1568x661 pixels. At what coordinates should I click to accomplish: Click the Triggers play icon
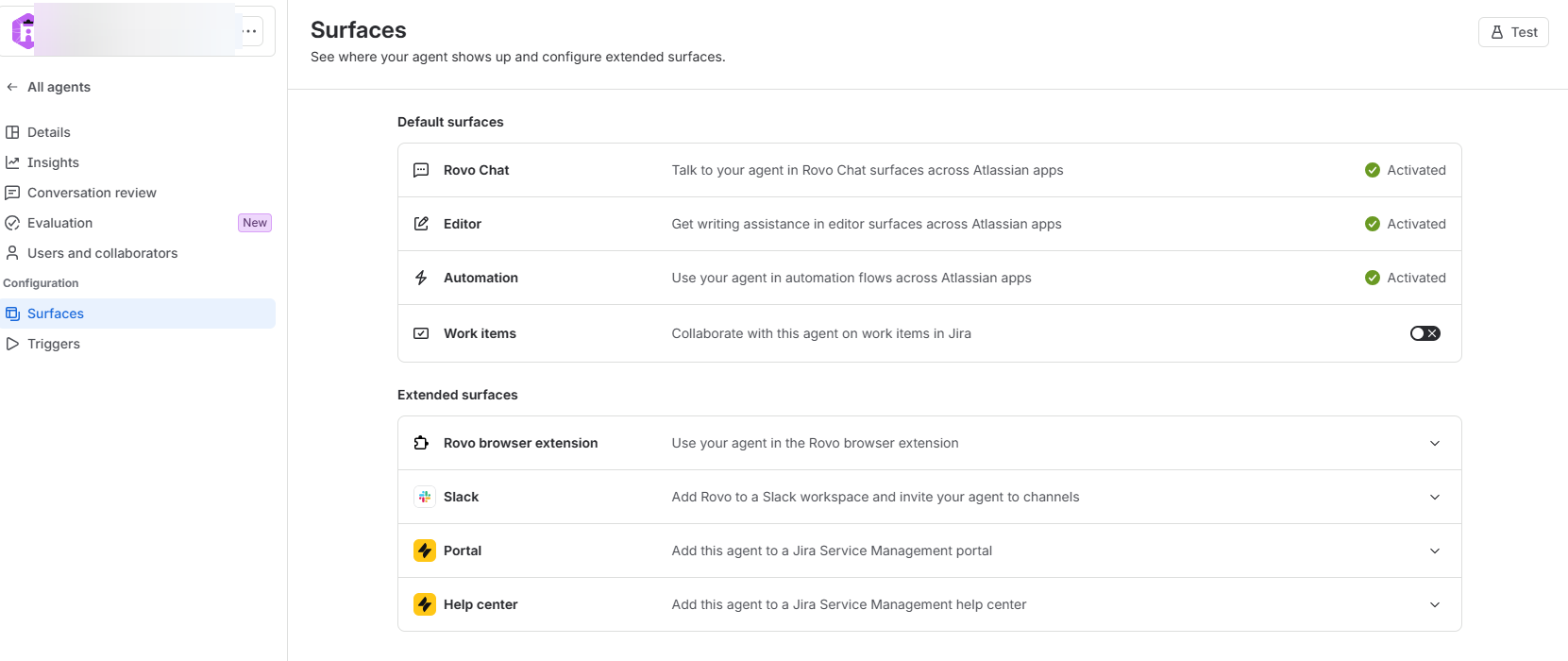12,344
